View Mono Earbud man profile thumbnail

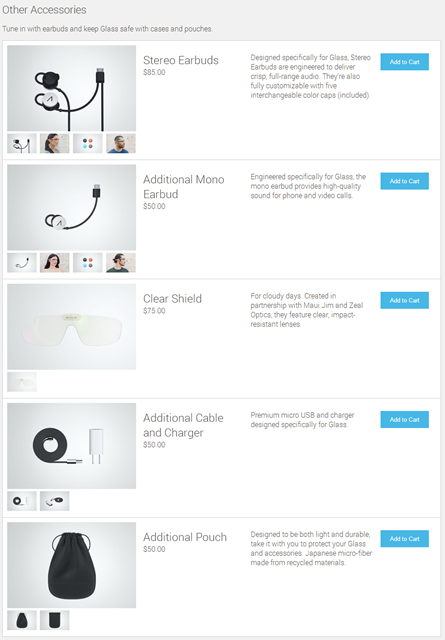[121, 262]
